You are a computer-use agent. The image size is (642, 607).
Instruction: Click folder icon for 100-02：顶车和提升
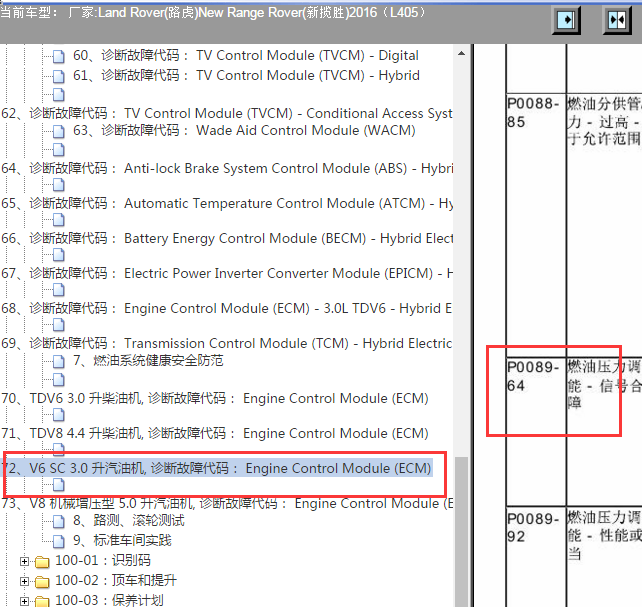click(42, 581)
